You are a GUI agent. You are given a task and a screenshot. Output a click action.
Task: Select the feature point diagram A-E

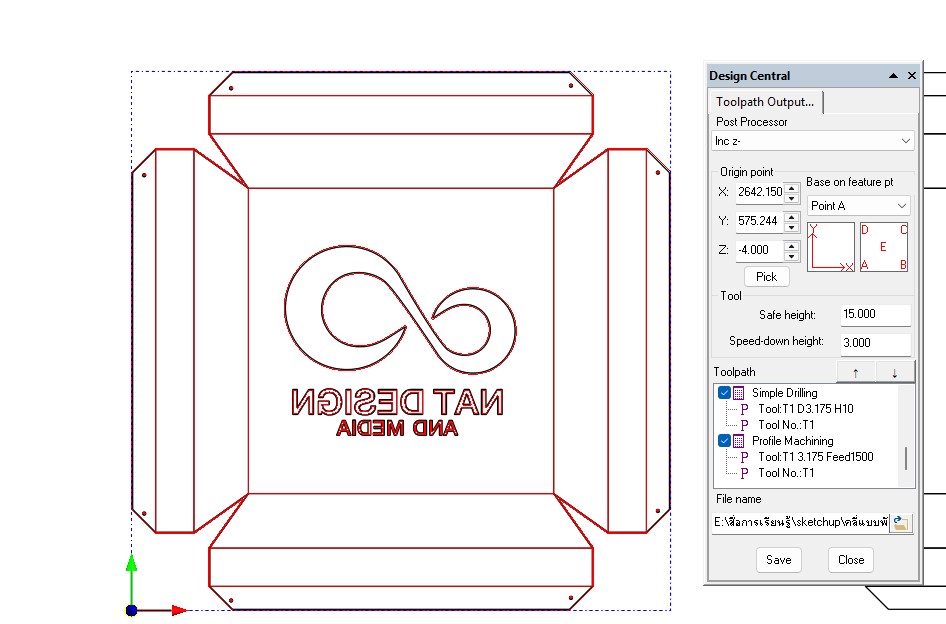click(884, 247)
